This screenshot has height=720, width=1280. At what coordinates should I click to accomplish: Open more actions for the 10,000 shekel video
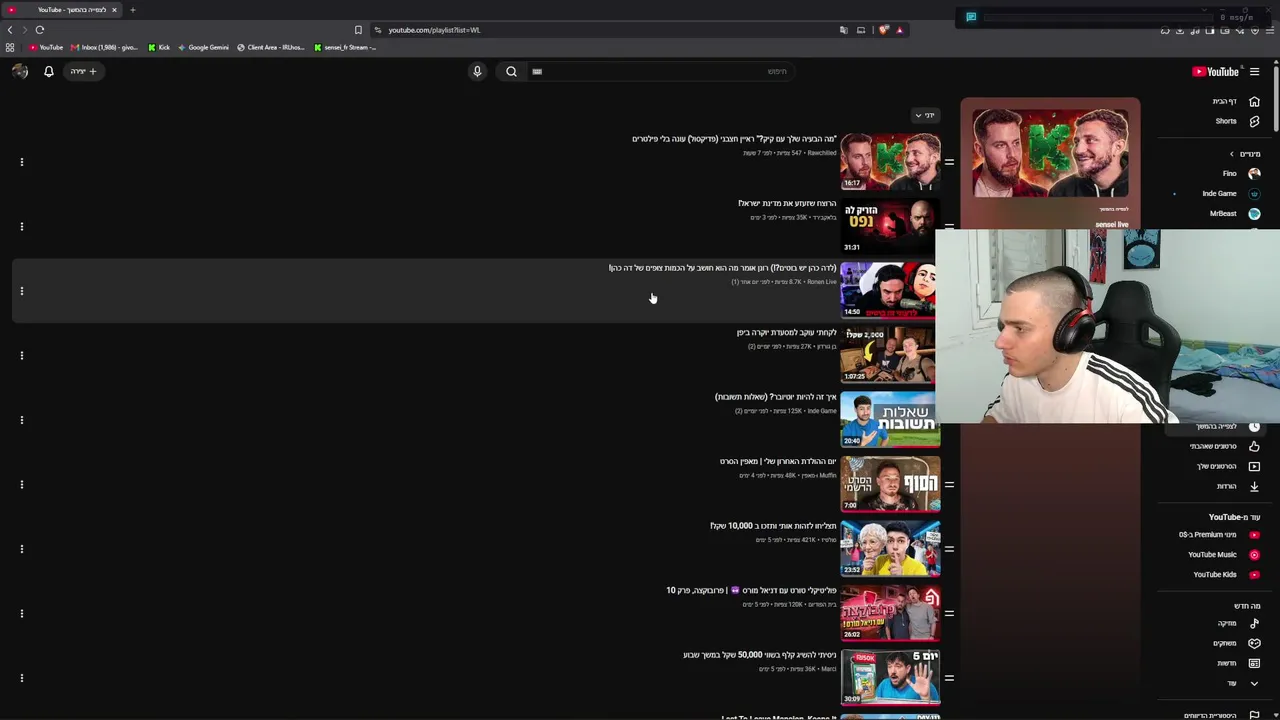coord(21,549)
